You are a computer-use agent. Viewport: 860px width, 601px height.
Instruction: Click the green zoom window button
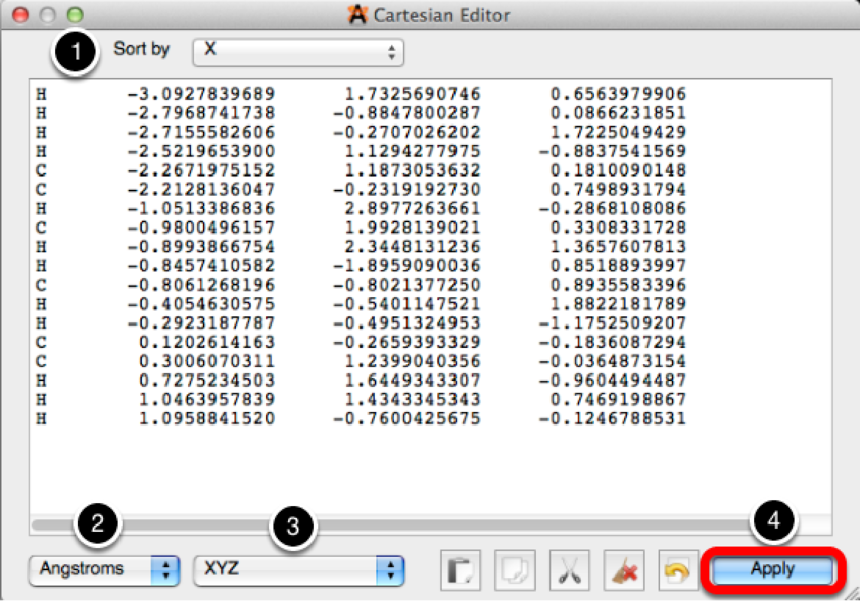(x=74, y=16)
